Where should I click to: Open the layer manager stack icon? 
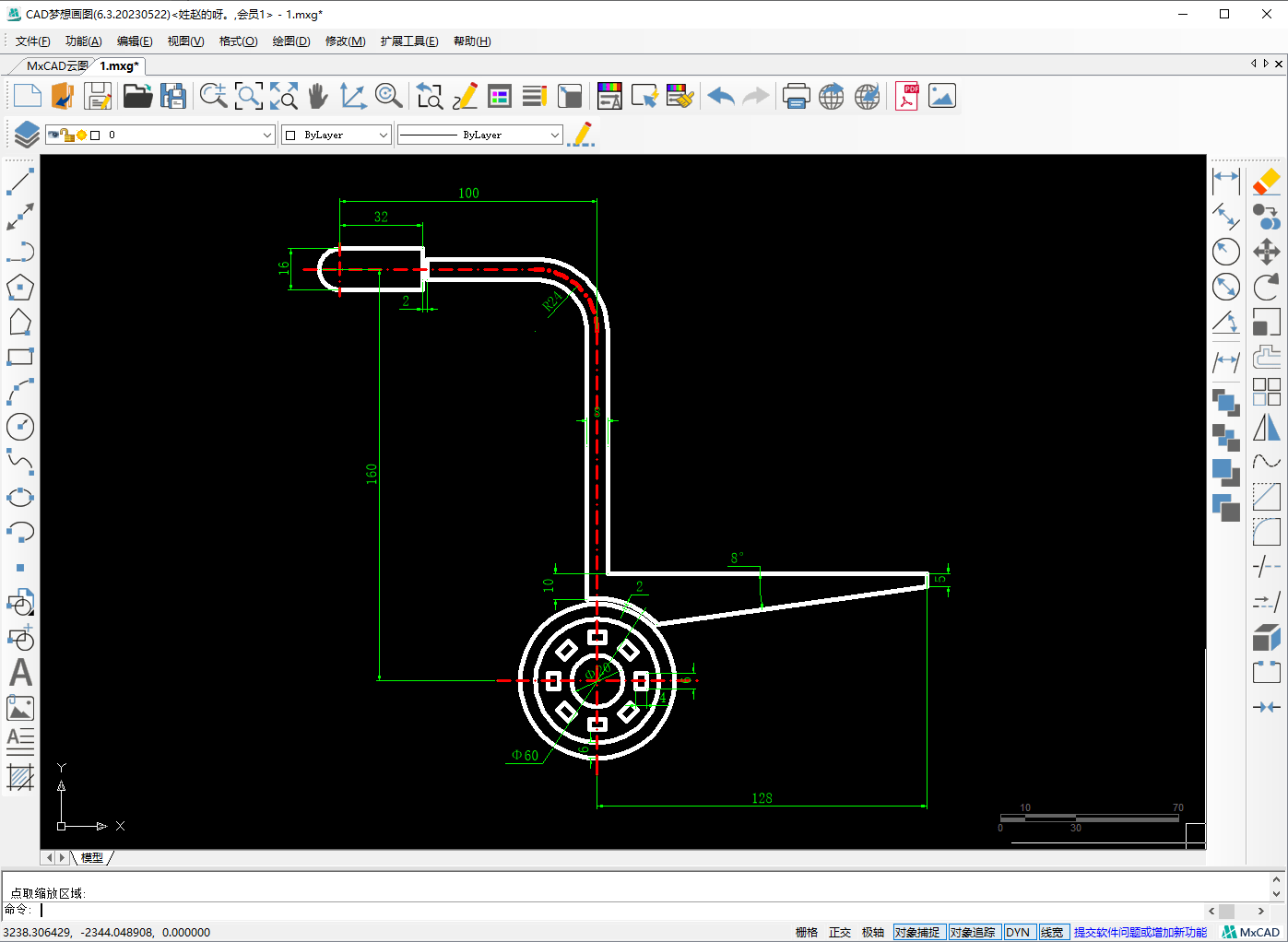point(26,135)
